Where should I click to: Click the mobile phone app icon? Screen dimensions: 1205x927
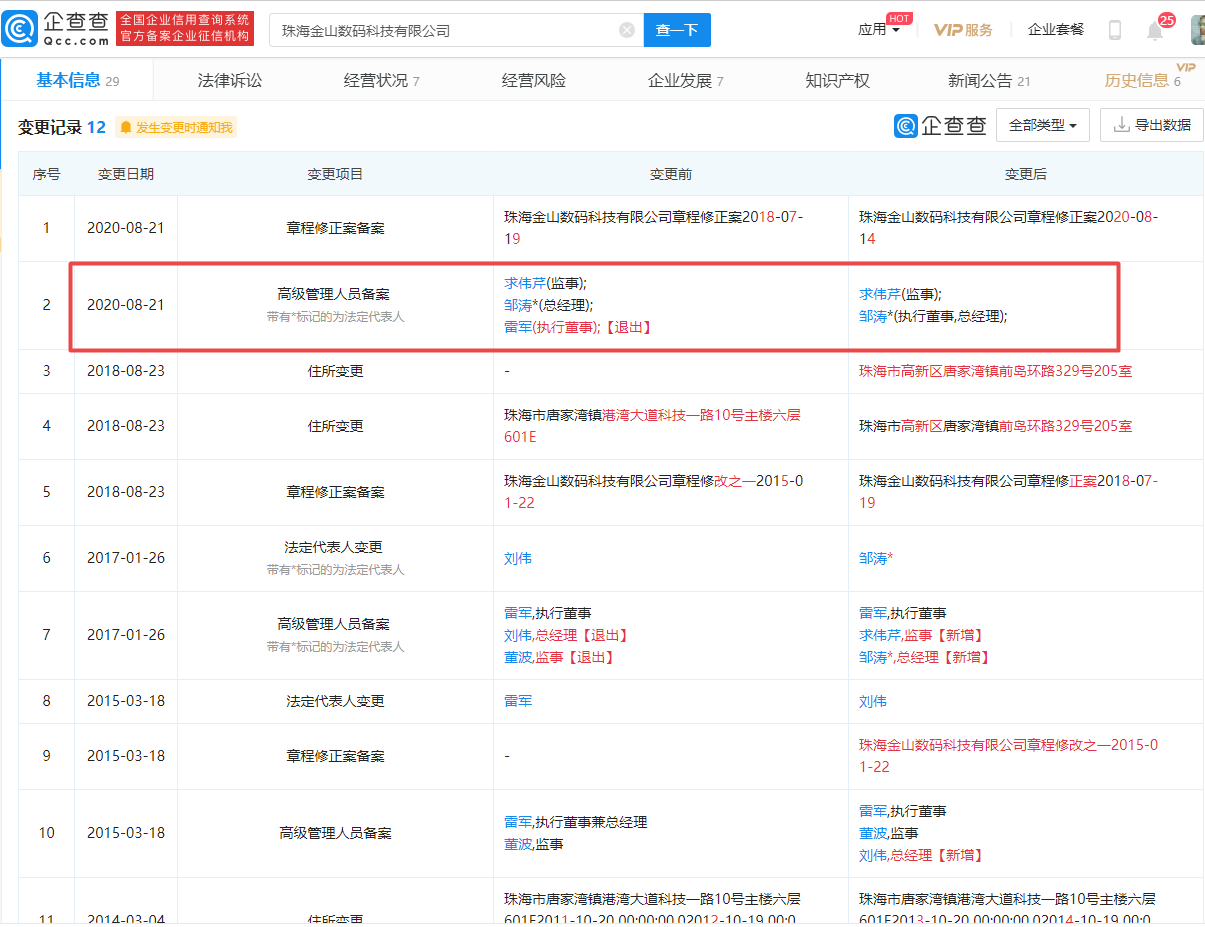click(1114, 29)
